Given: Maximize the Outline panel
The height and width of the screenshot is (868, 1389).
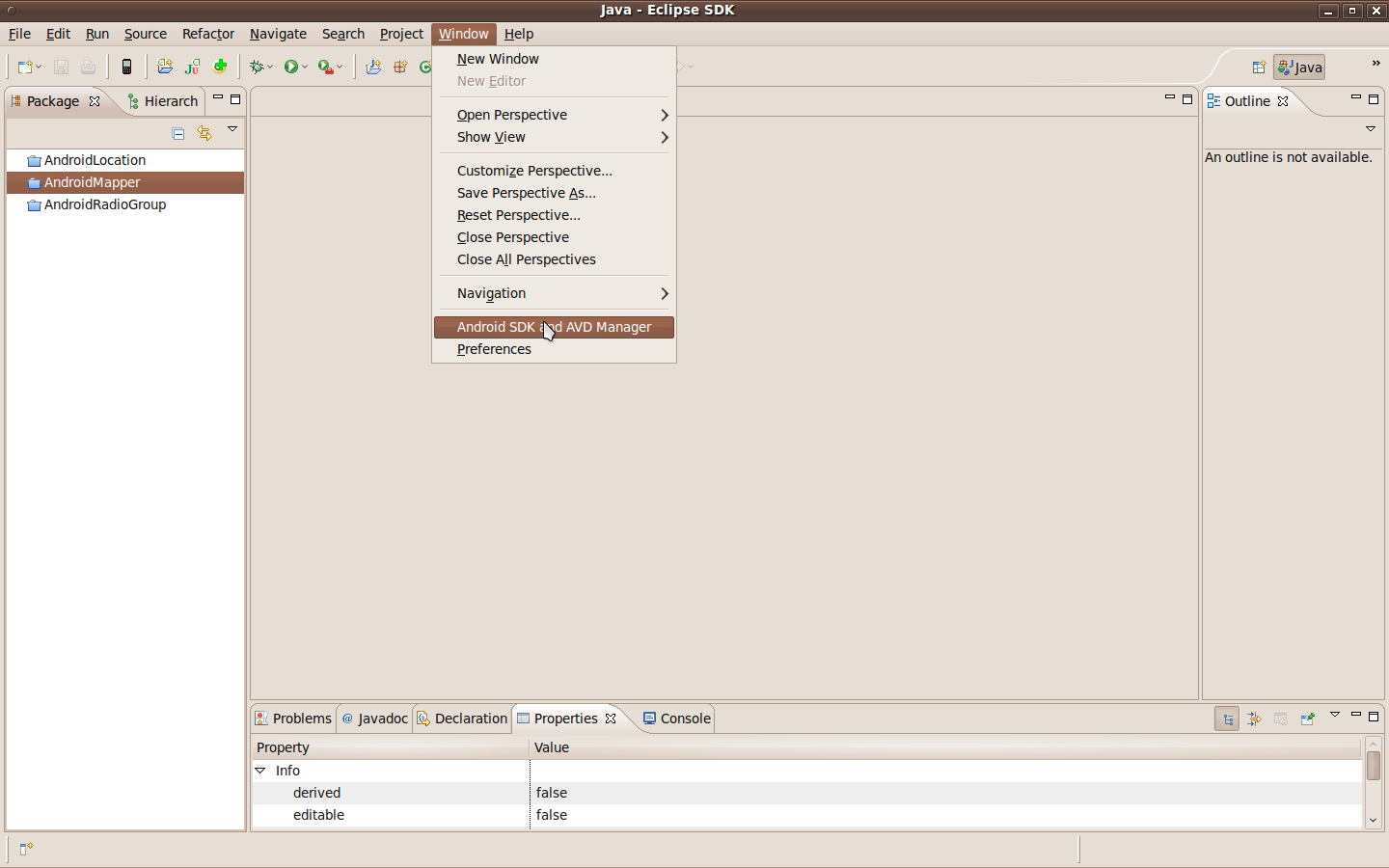Looking at the screenshot, I should point(1374,99).
